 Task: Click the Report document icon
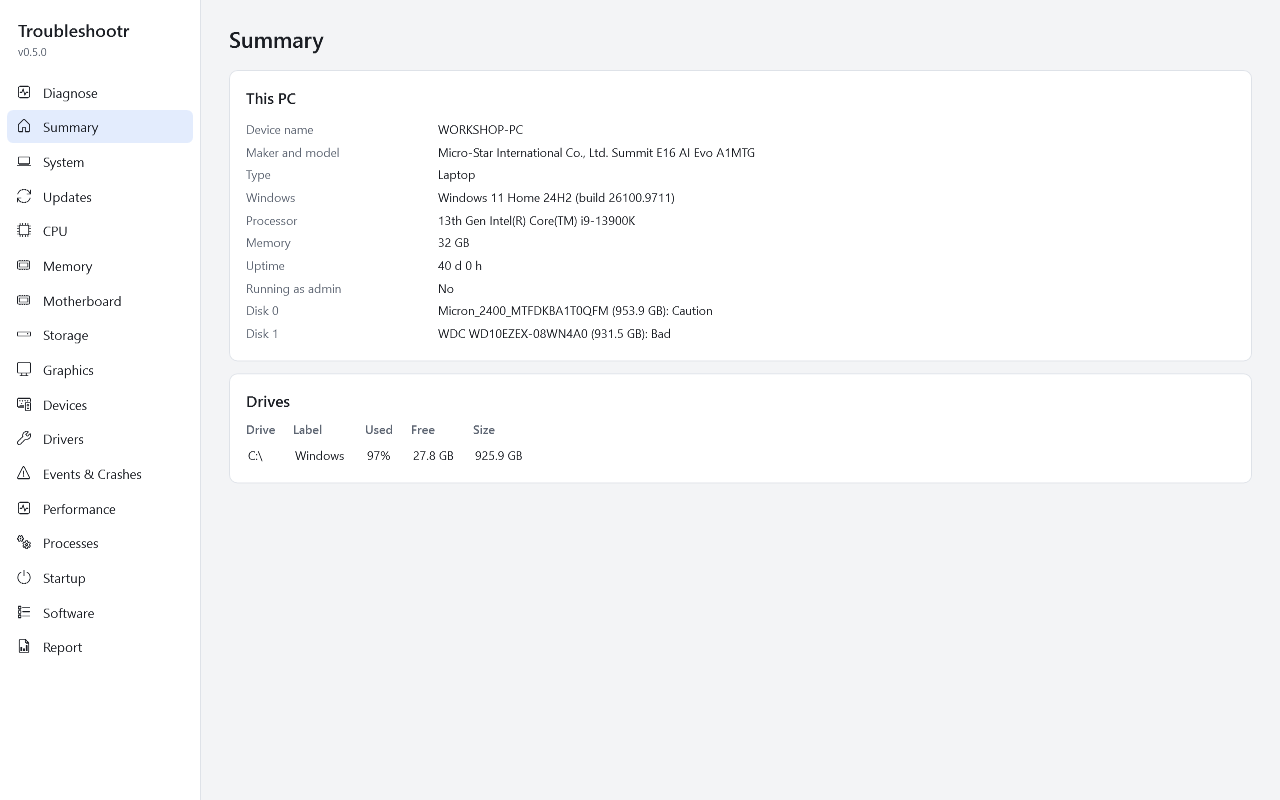[x=24, y=647]
